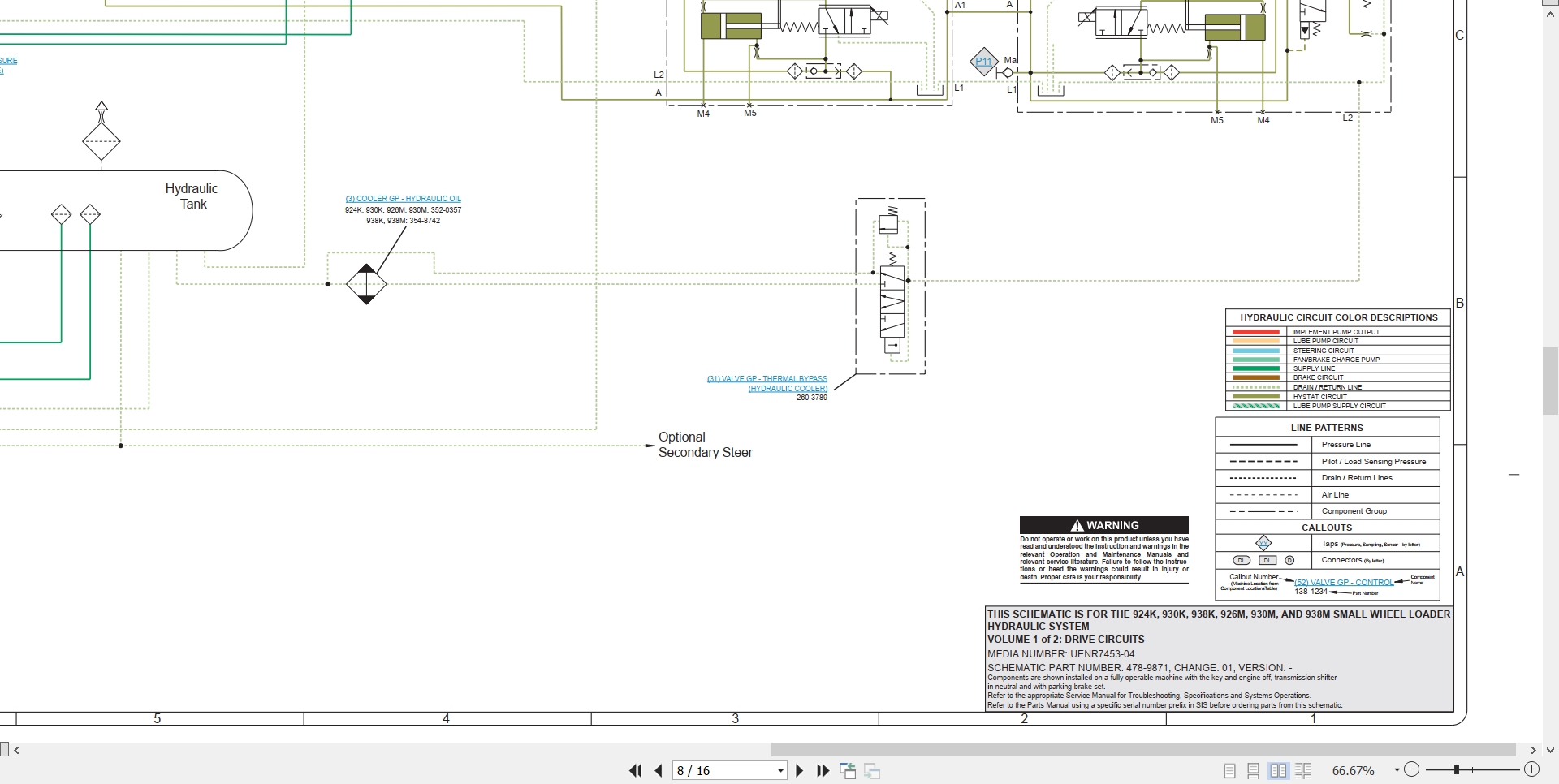Click the Optional Secondary Steer label

pos(705,445)
